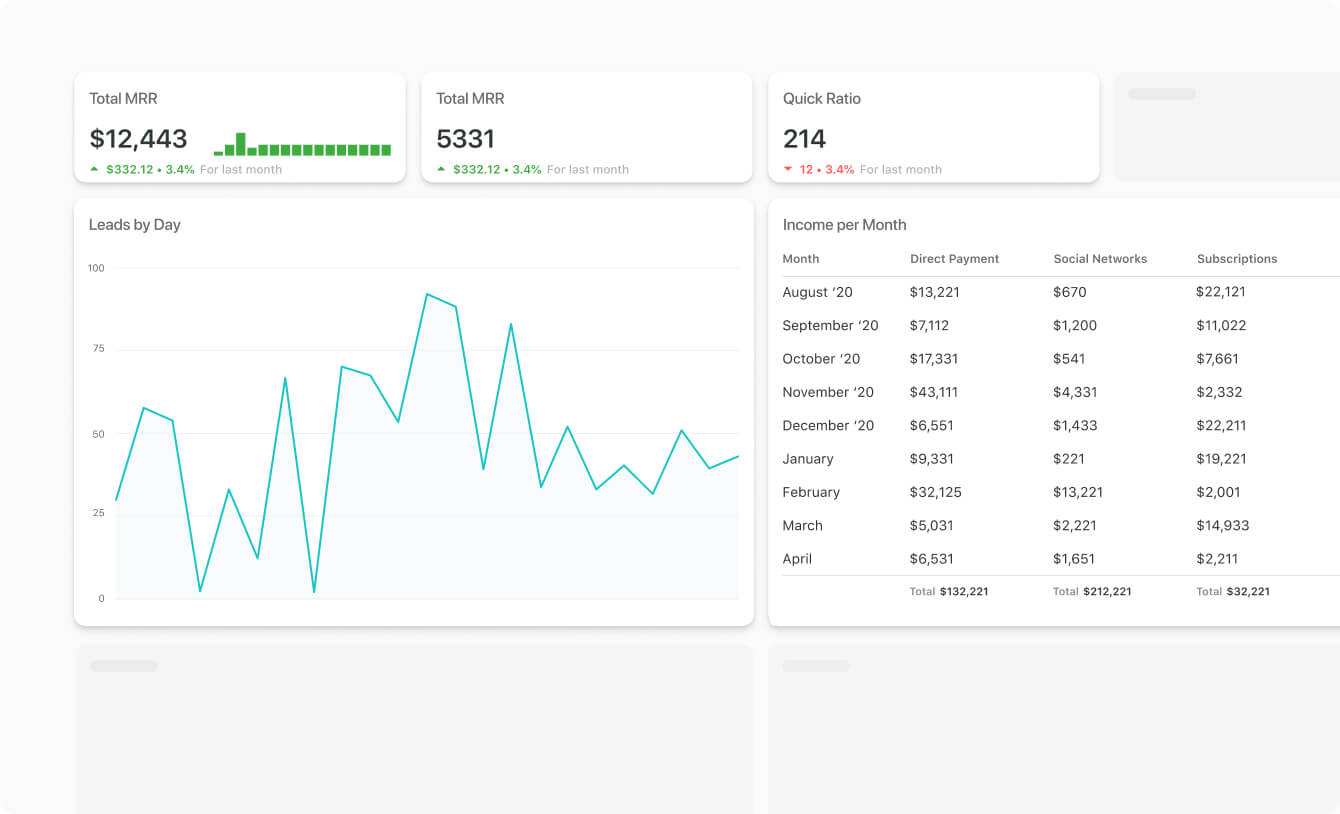Screen dimensions: 1340x814
Task: Open the Quick Ratio card
Action: coord(933,127)
